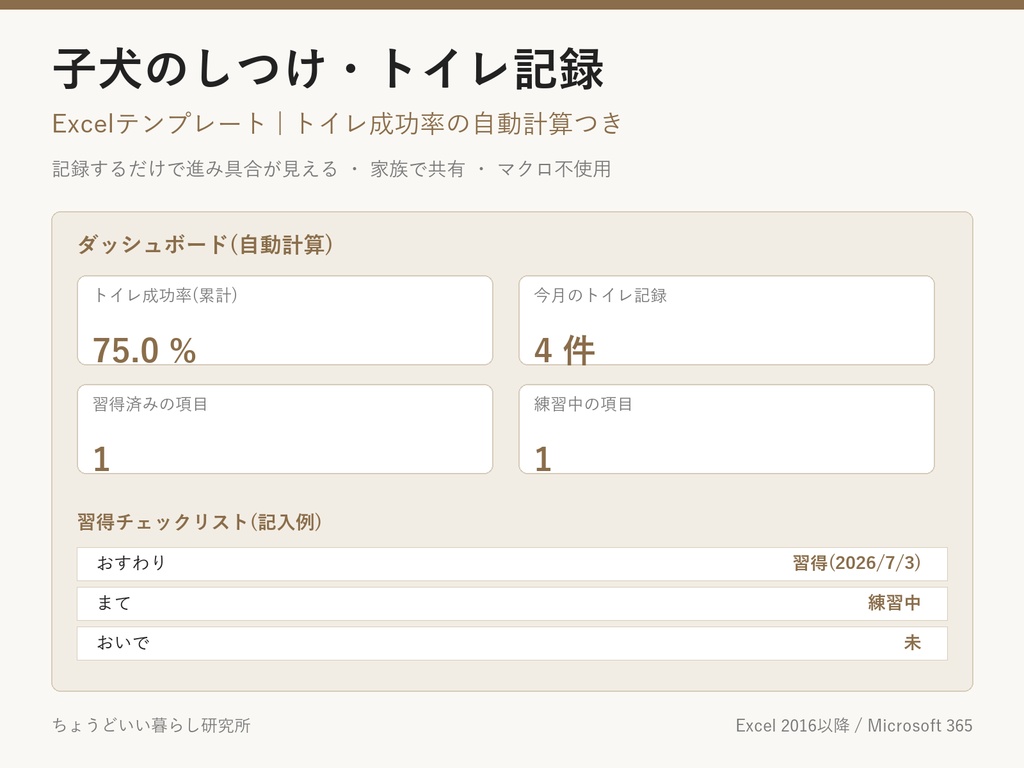
Task: Click the 習得済みの項目 card
Action: click(285, 429)
